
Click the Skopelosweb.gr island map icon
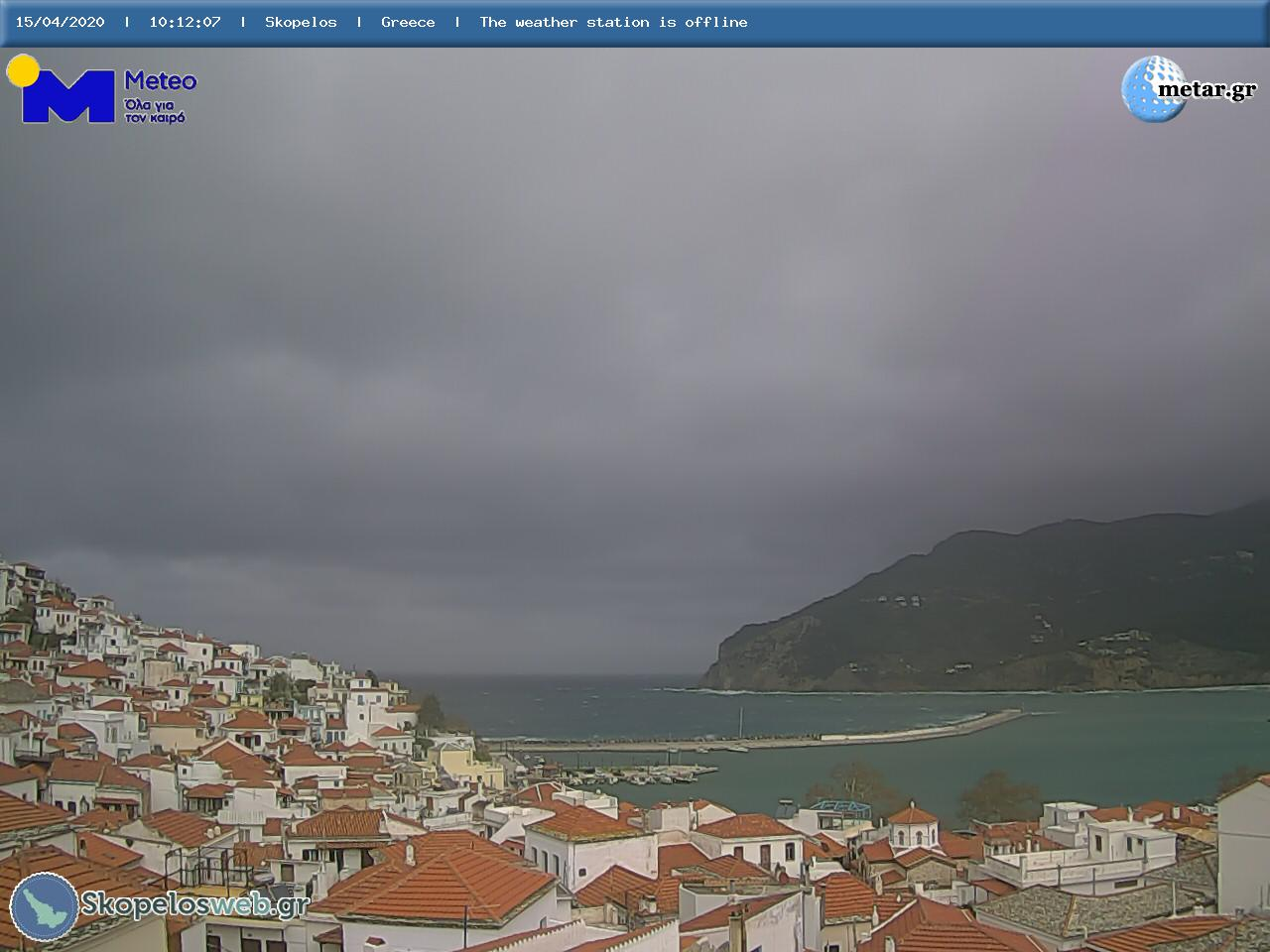tap(45, 906)
